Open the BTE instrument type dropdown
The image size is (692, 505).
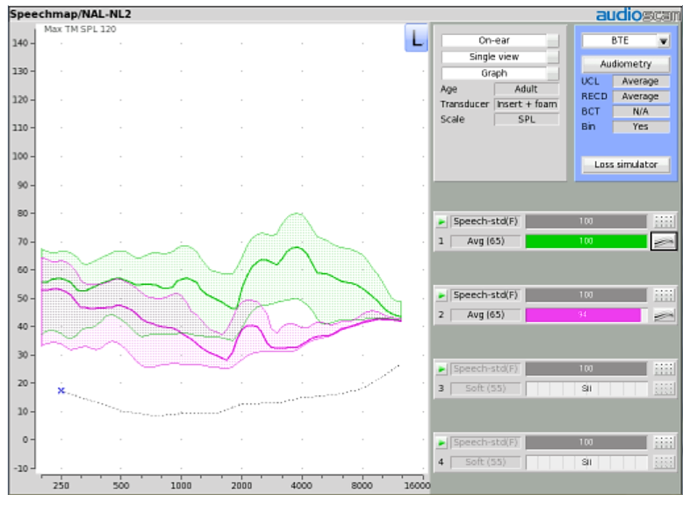625,41
